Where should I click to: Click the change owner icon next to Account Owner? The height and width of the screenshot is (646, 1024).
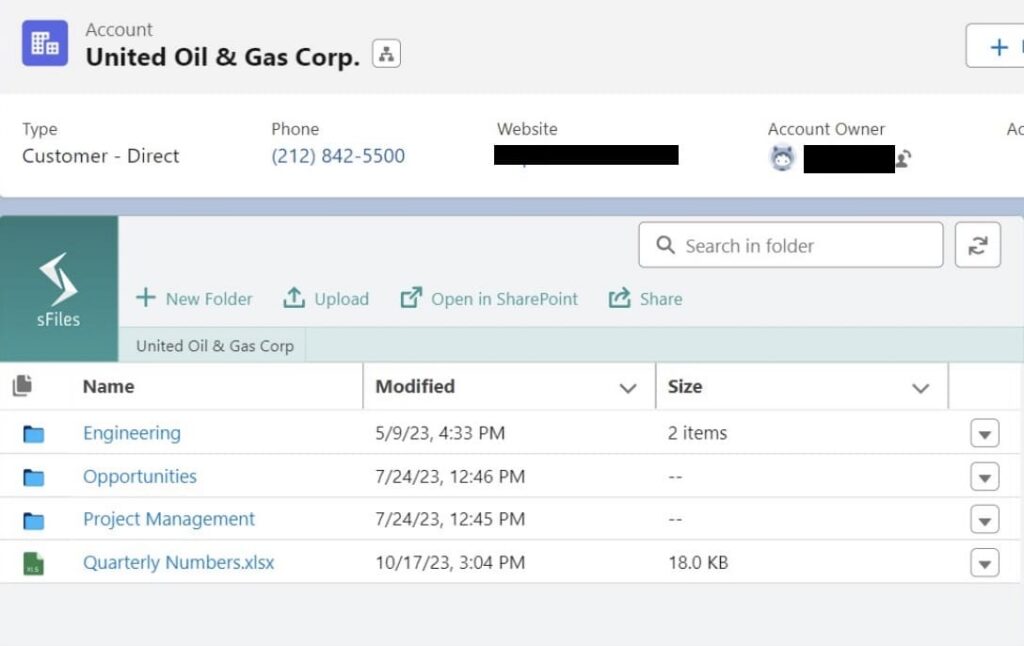coord(903,158)
